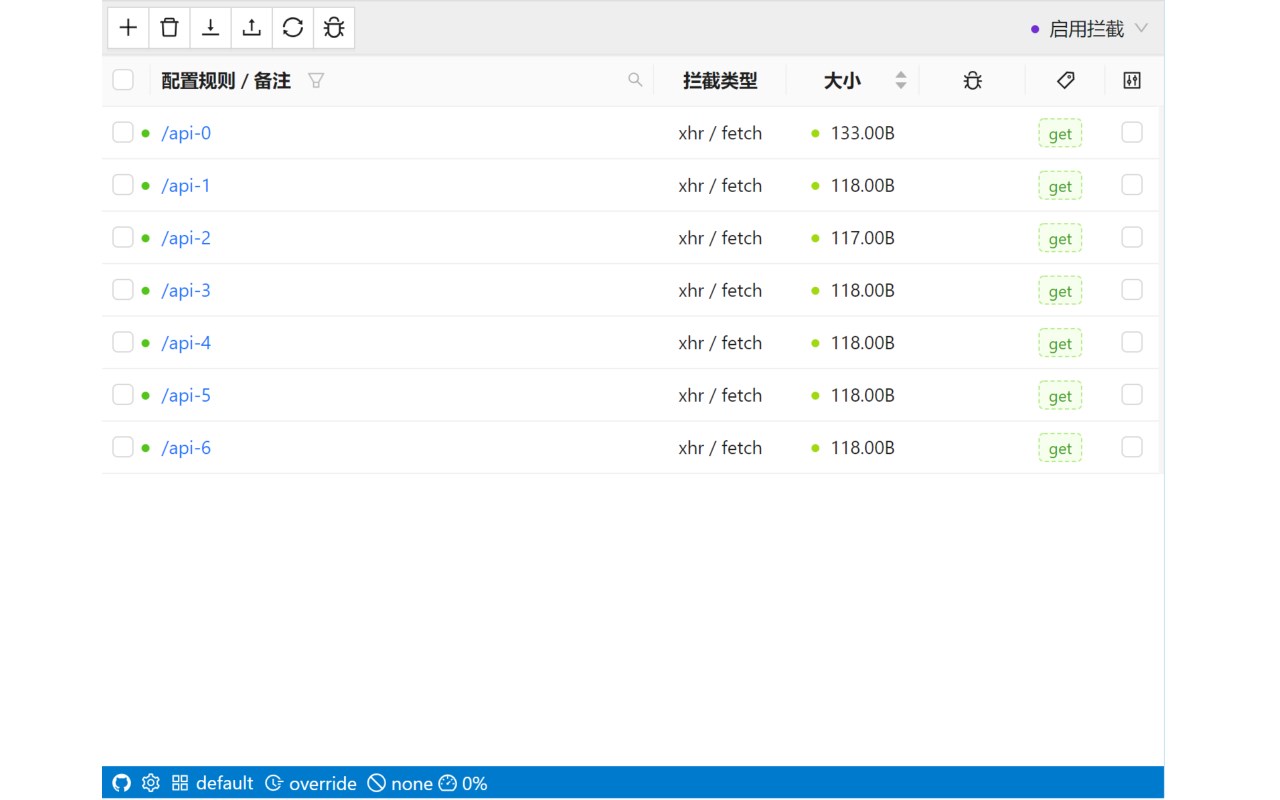1280x800 pixels.
Task: Toggle the right-side checkbox in /api-1 row
Action: [1132, 184]
